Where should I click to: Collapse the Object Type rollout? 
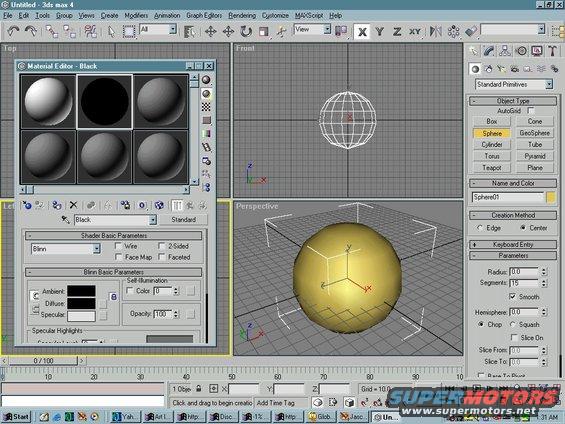(513, 101)
